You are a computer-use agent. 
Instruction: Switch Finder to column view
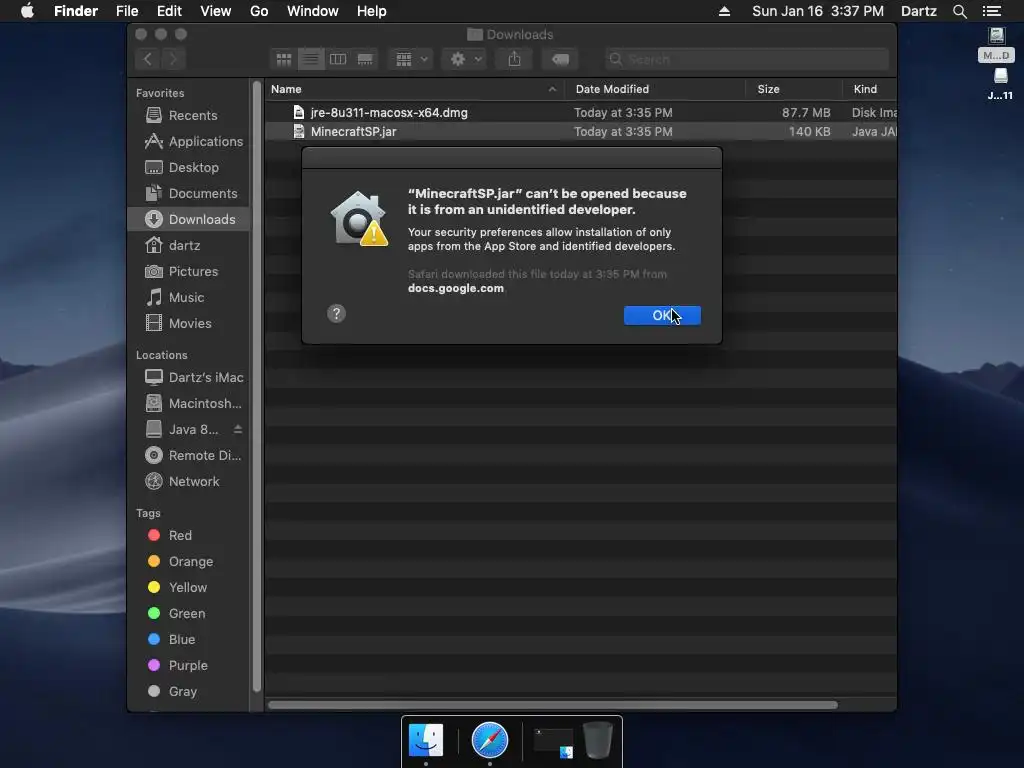(338, 59)
